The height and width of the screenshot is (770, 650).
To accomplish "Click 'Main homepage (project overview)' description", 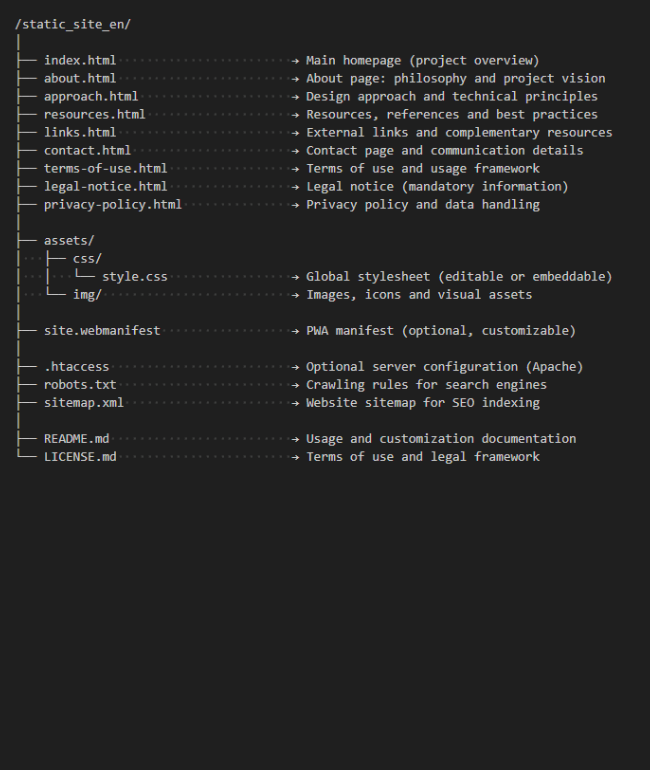I will pos(423,60).
